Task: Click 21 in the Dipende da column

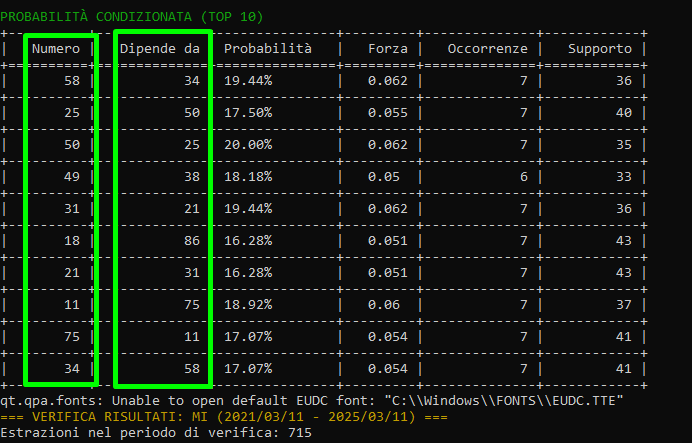Action: tap(192, 209)
